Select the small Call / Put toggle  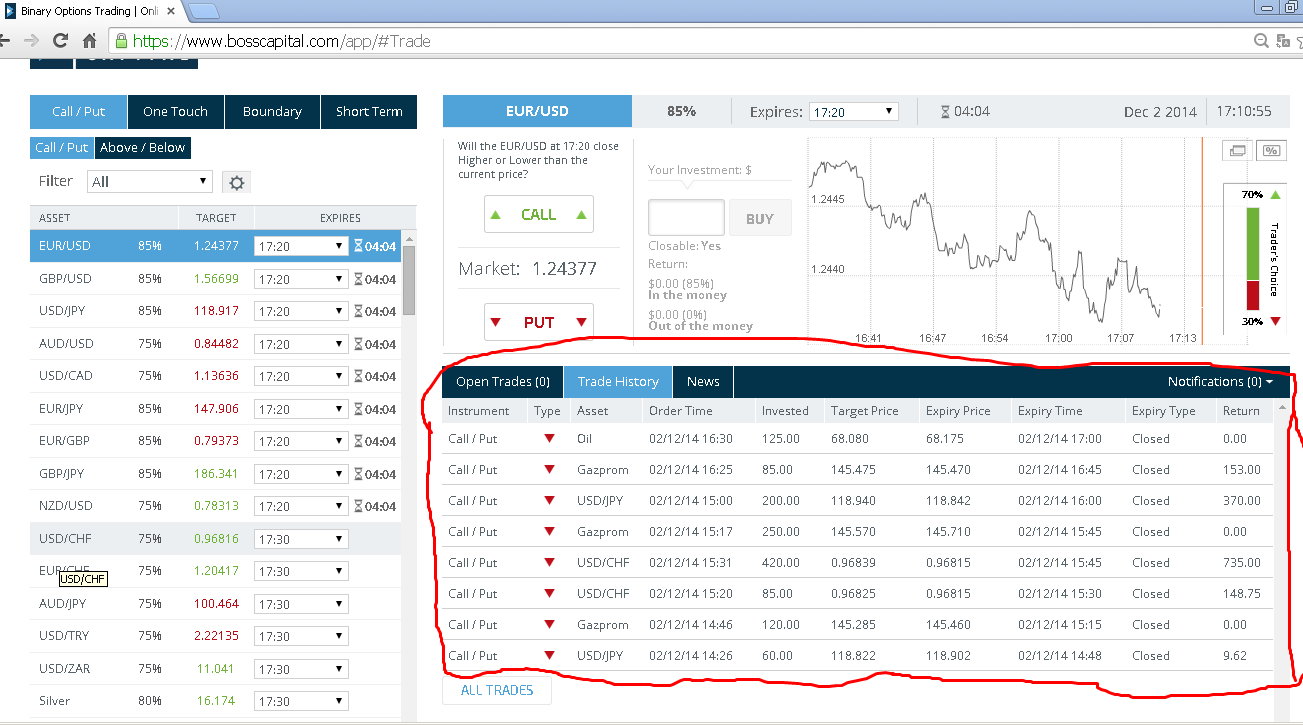[x=62, y=147]
